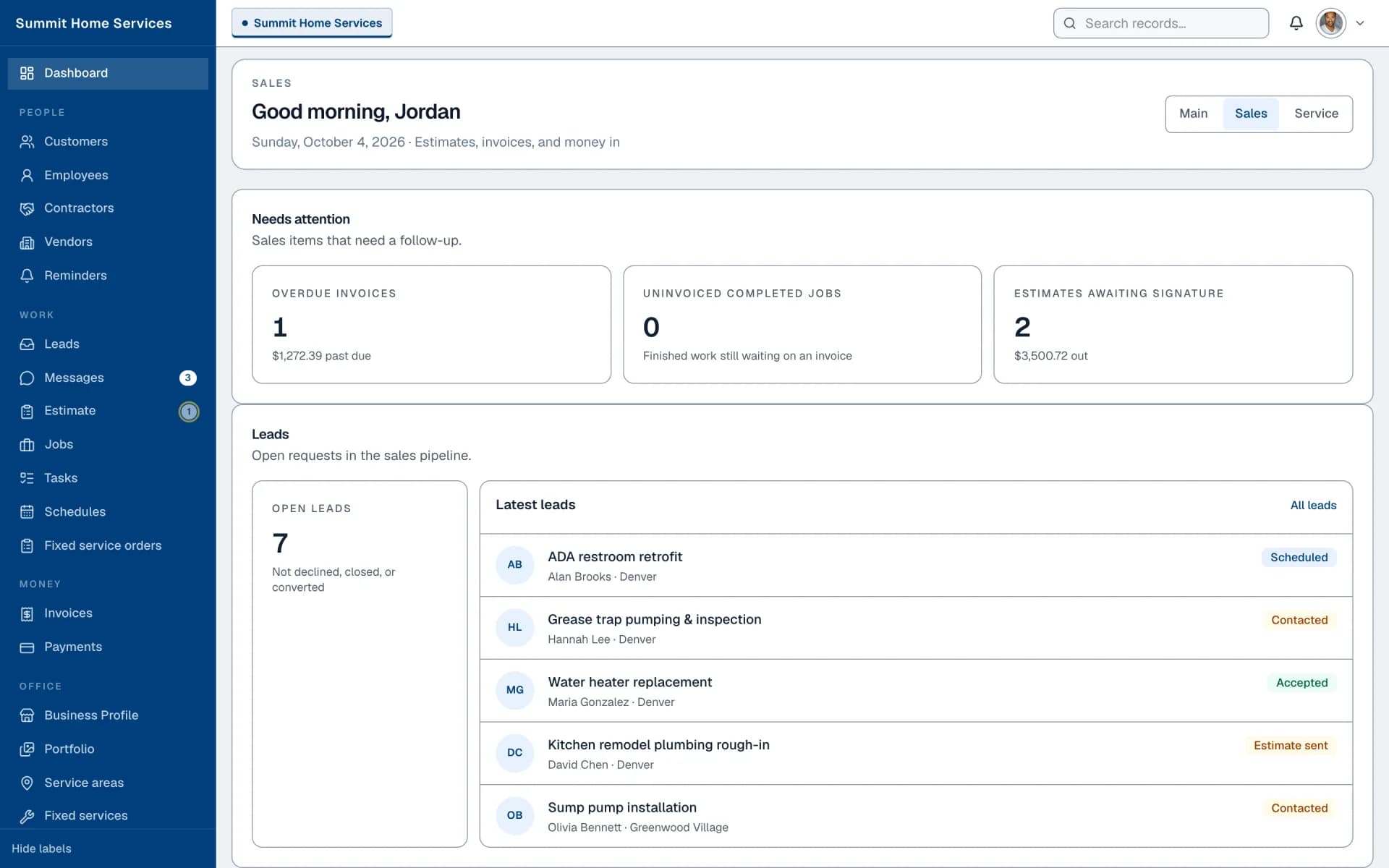Open Payments in the sidebar

click(x=108, y=647)
